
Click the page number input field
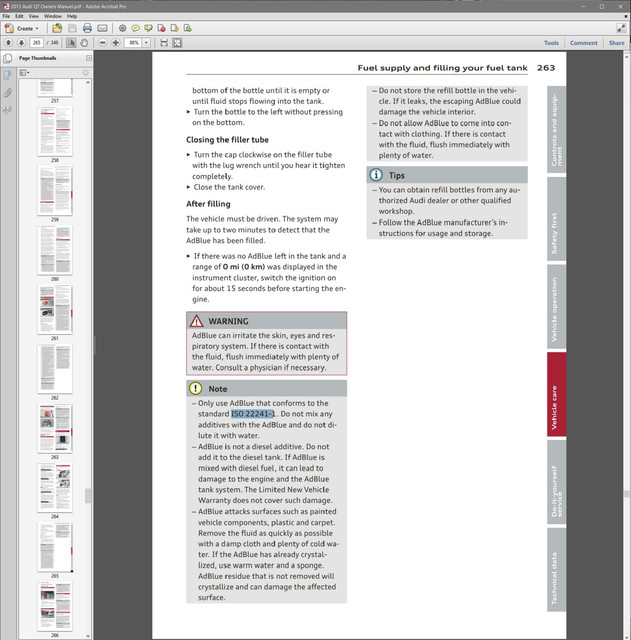coord(37,42)
